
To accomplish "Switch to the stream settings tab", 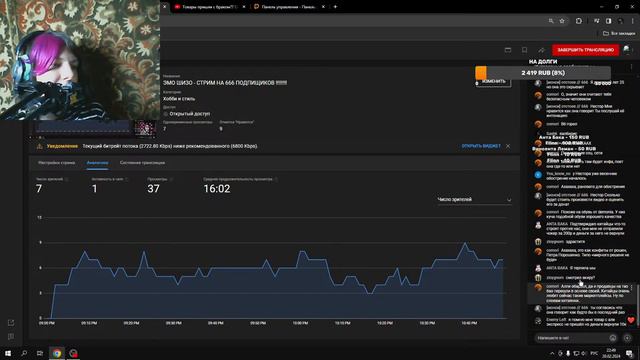I will pyautogui.click(x=56, y=162).
